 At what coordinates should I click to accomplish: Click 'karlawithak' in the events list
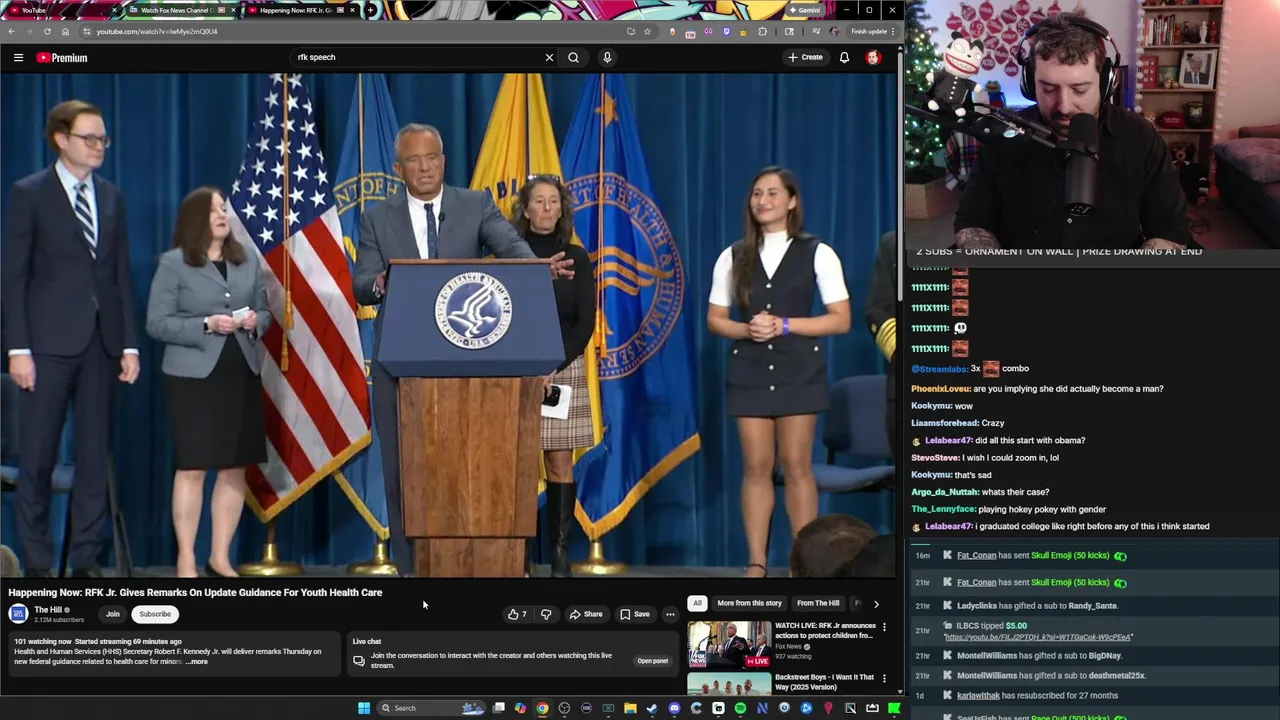(978, 695)
